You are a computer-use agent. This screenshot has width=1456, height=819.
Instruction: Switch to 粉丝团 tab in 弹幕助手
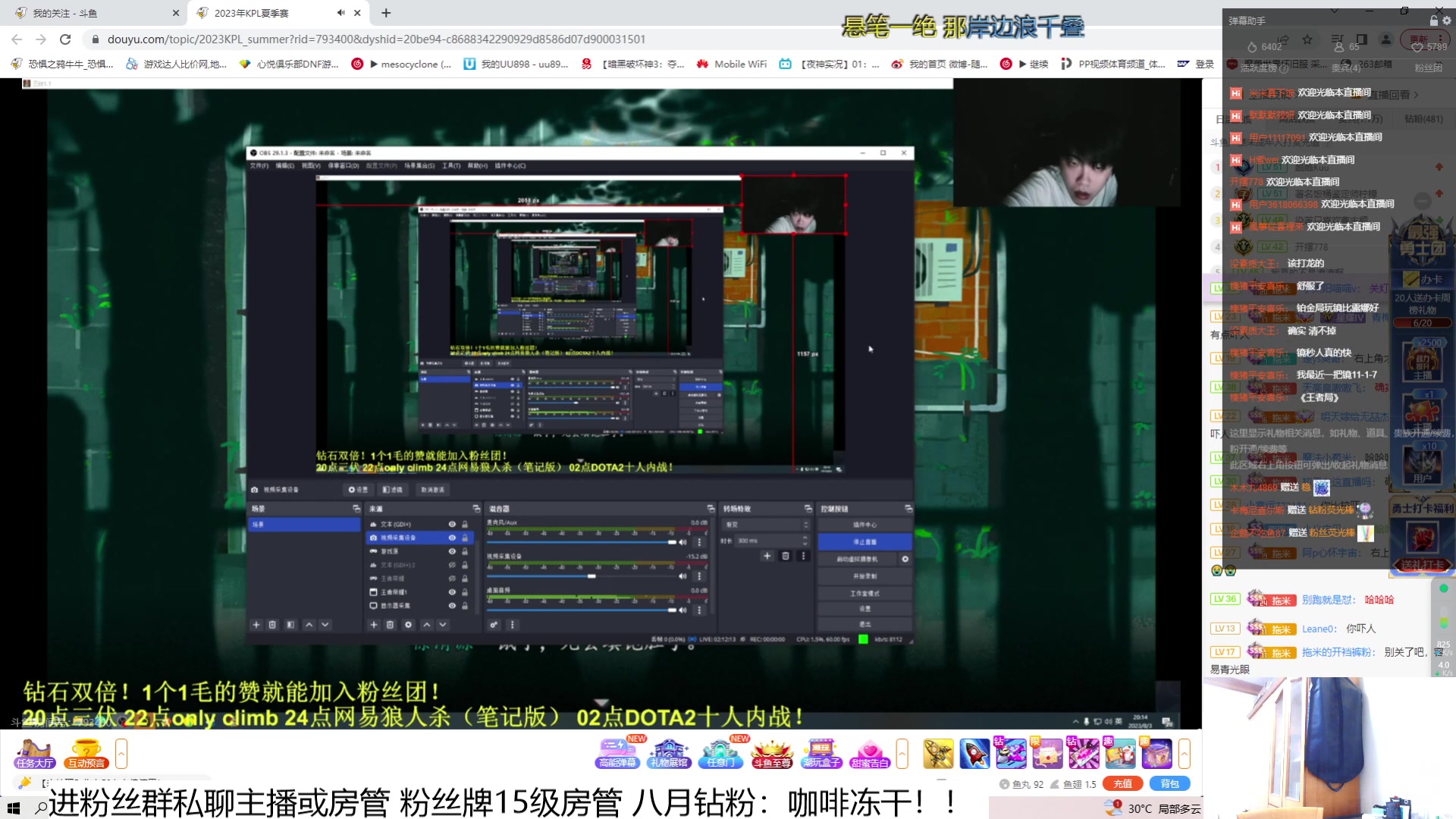click(1428, 68)
